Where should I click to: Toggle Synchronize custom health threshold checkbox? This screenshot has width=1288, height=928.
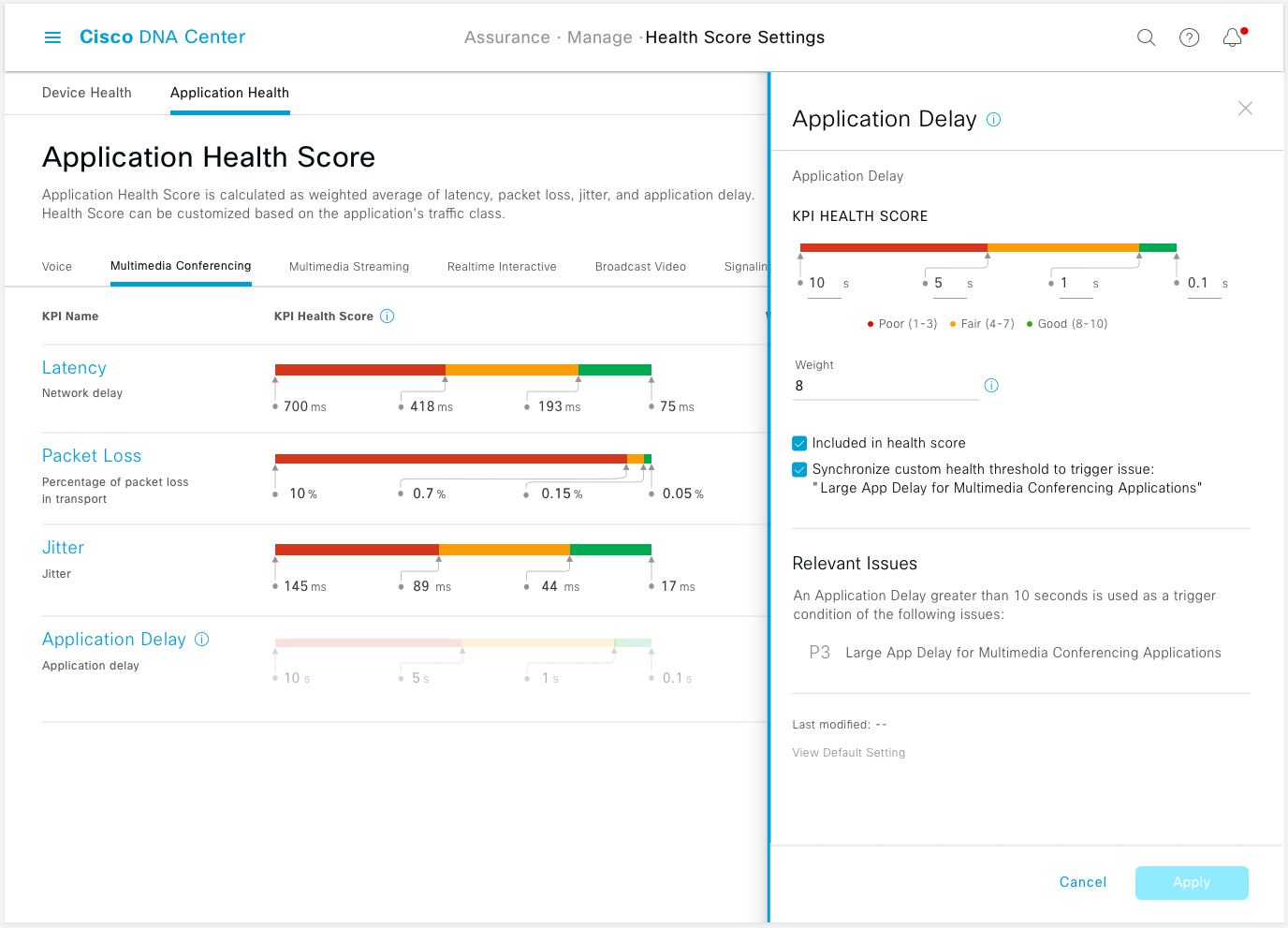coord(799,469)
